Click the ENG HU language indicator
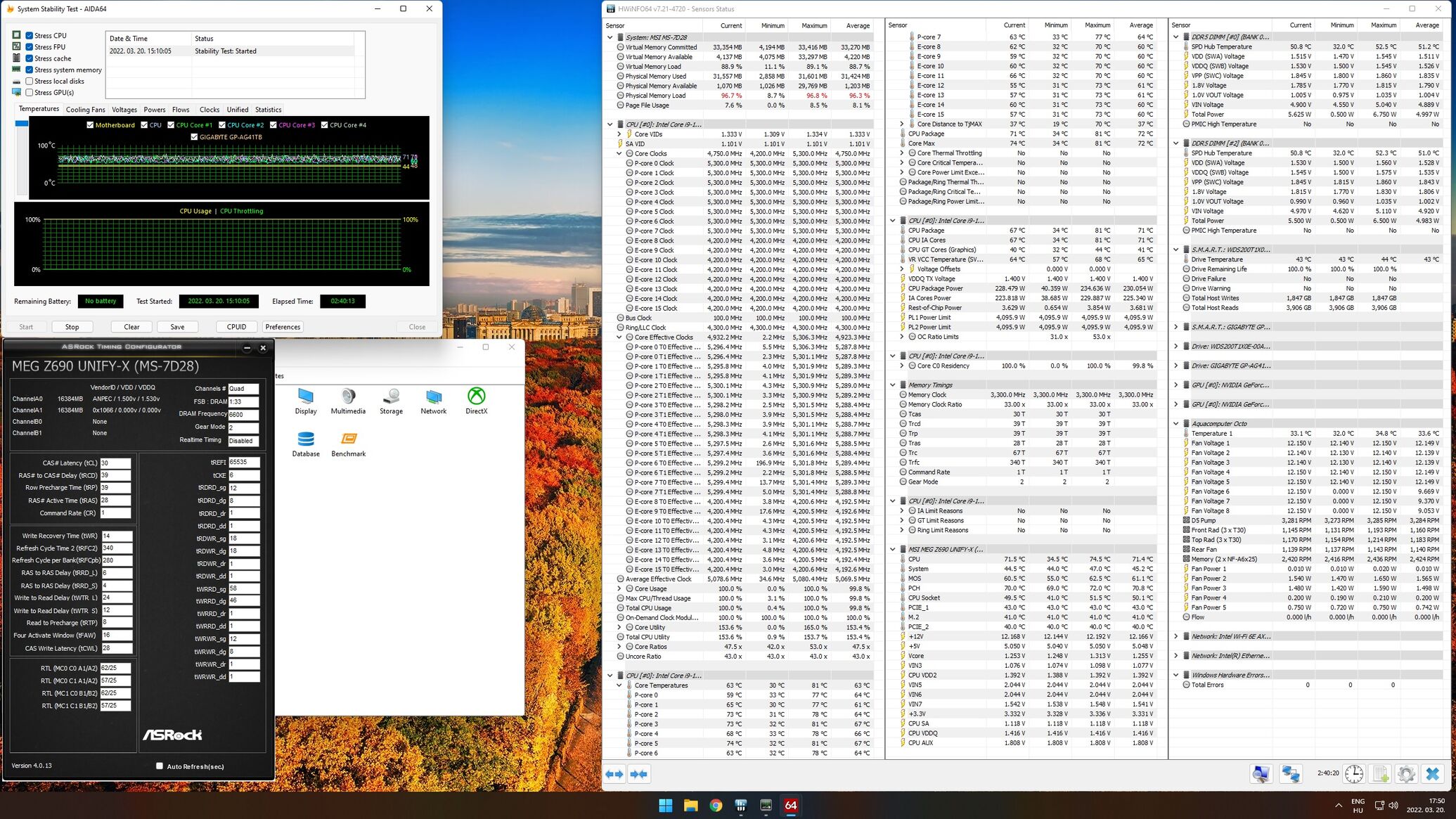The height and width of the screenshot is (819, 1456). [1358, 806]
